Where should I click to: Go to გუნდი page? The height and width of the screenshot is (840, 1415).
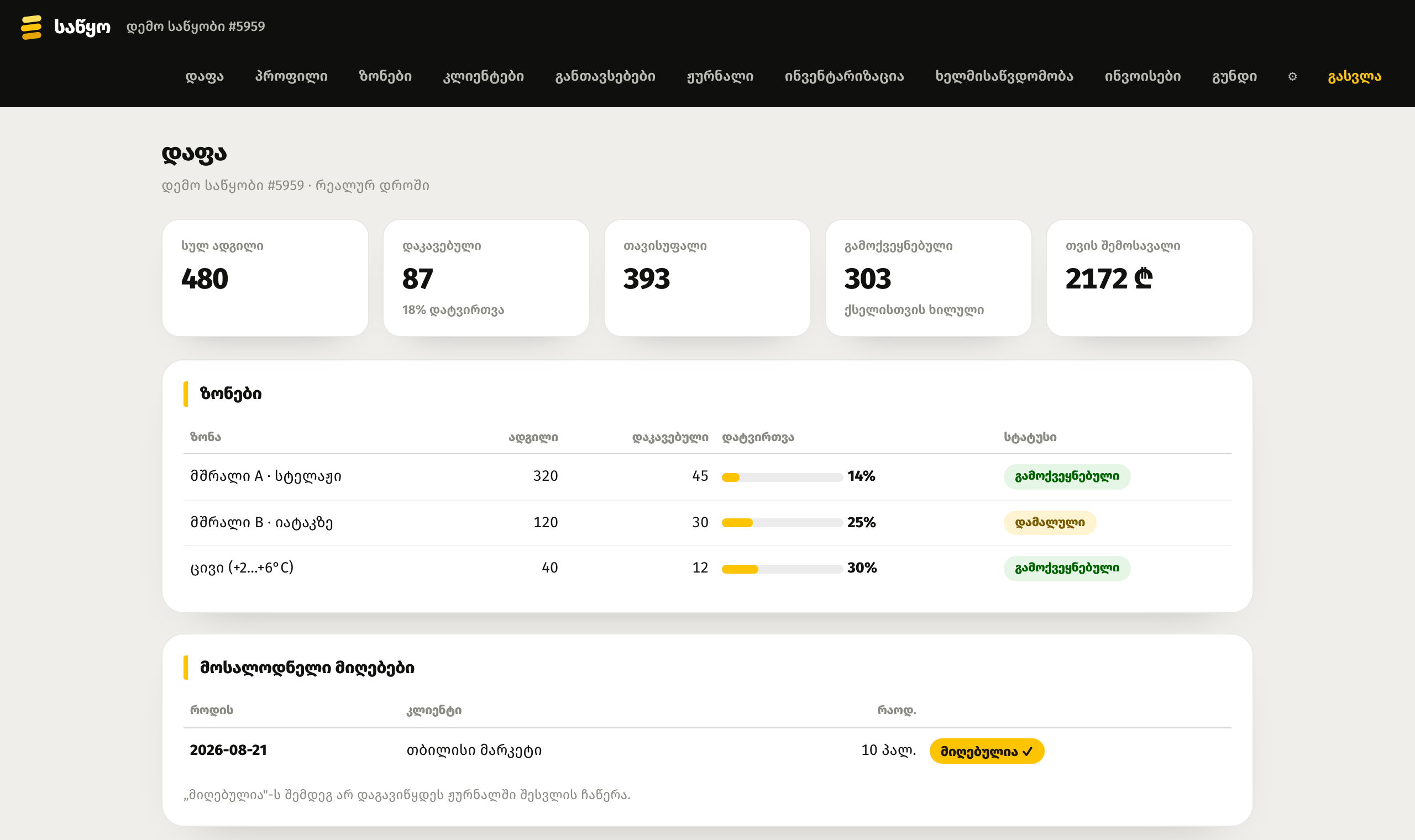pyautogui.click(x=1234, y=76)
